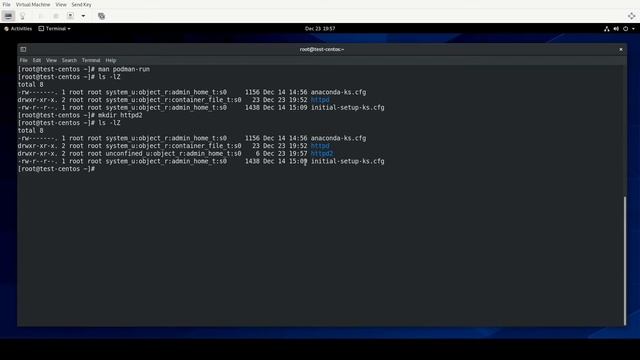Screen dimensions: 640x360
Task: Switch to fullscreen view icon
Action: pyautogui.click(x=631, y=16)
